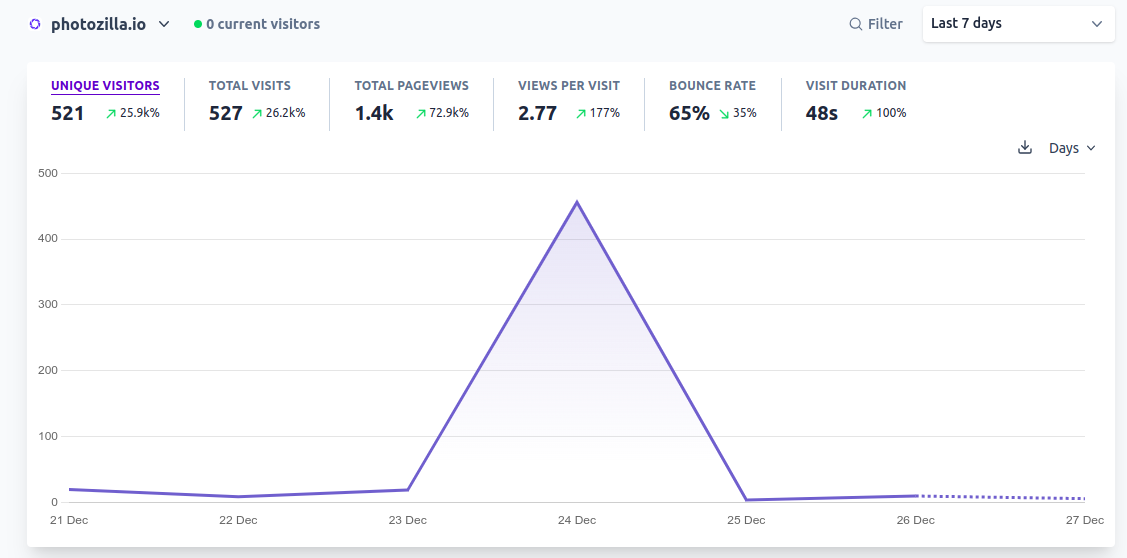Click the 0 current visitors link
The image size is (1127, 558).
263,24
